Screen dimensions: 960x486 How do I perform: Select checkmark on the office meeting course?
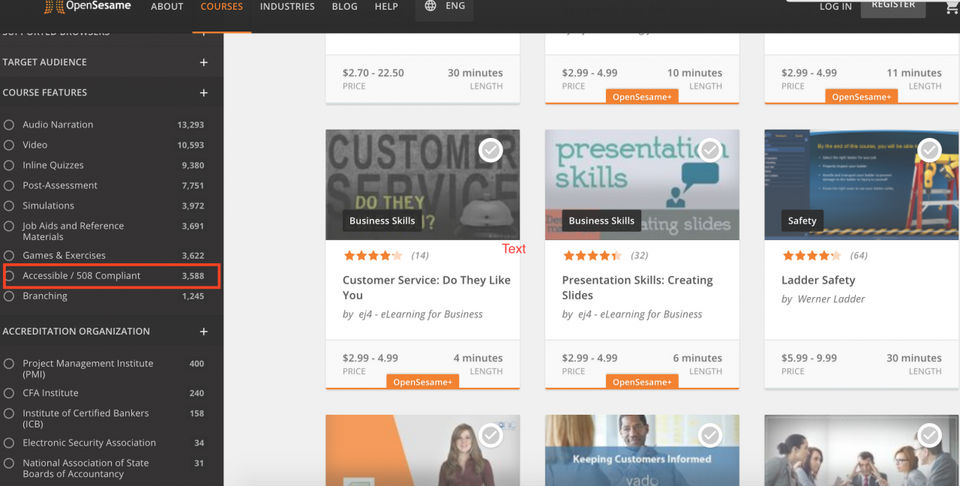[929, 435]
